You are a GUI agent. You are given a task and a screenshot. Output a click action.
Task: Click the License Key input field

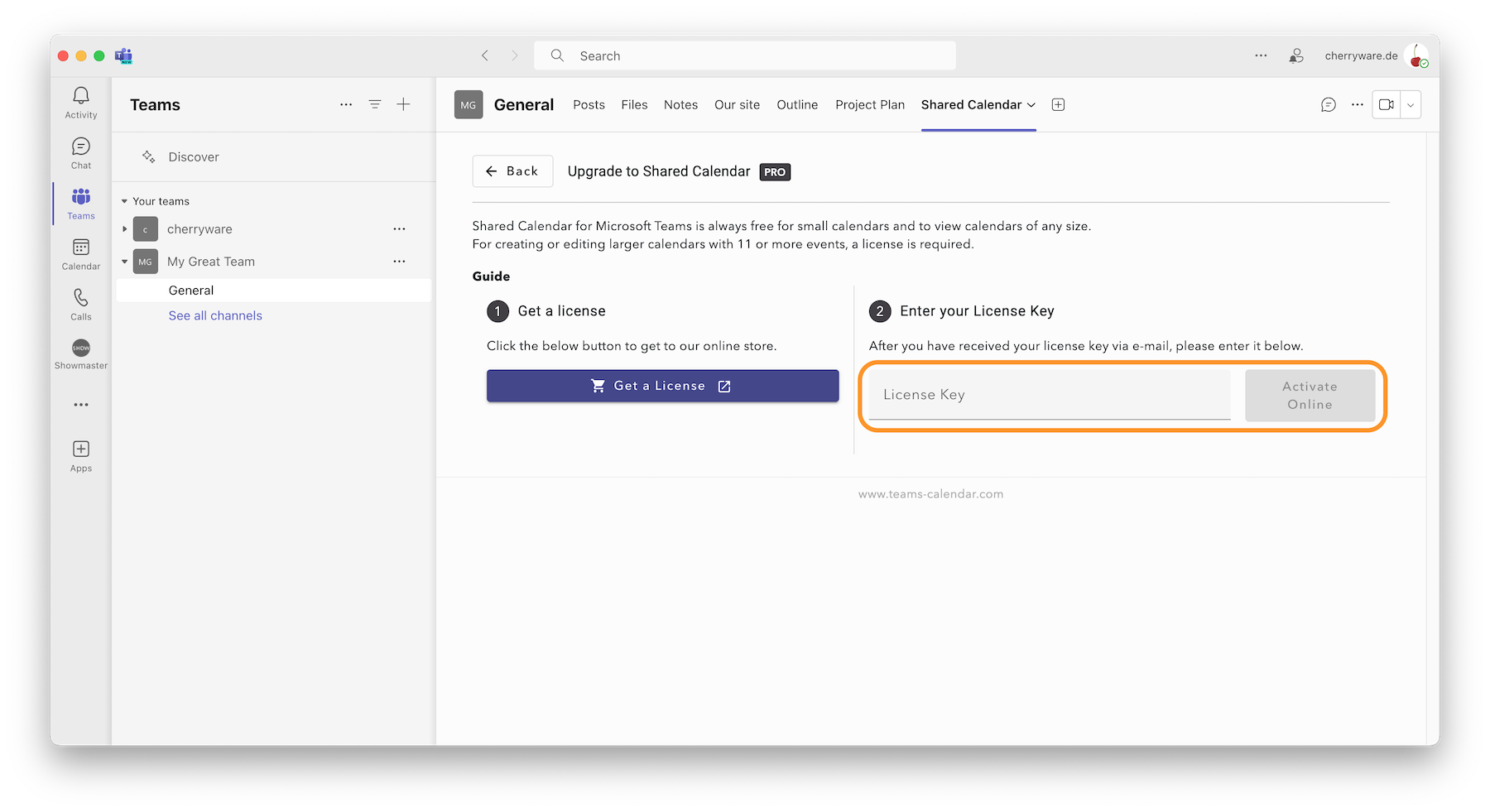pyautogui.click(x=1049, y=395)
